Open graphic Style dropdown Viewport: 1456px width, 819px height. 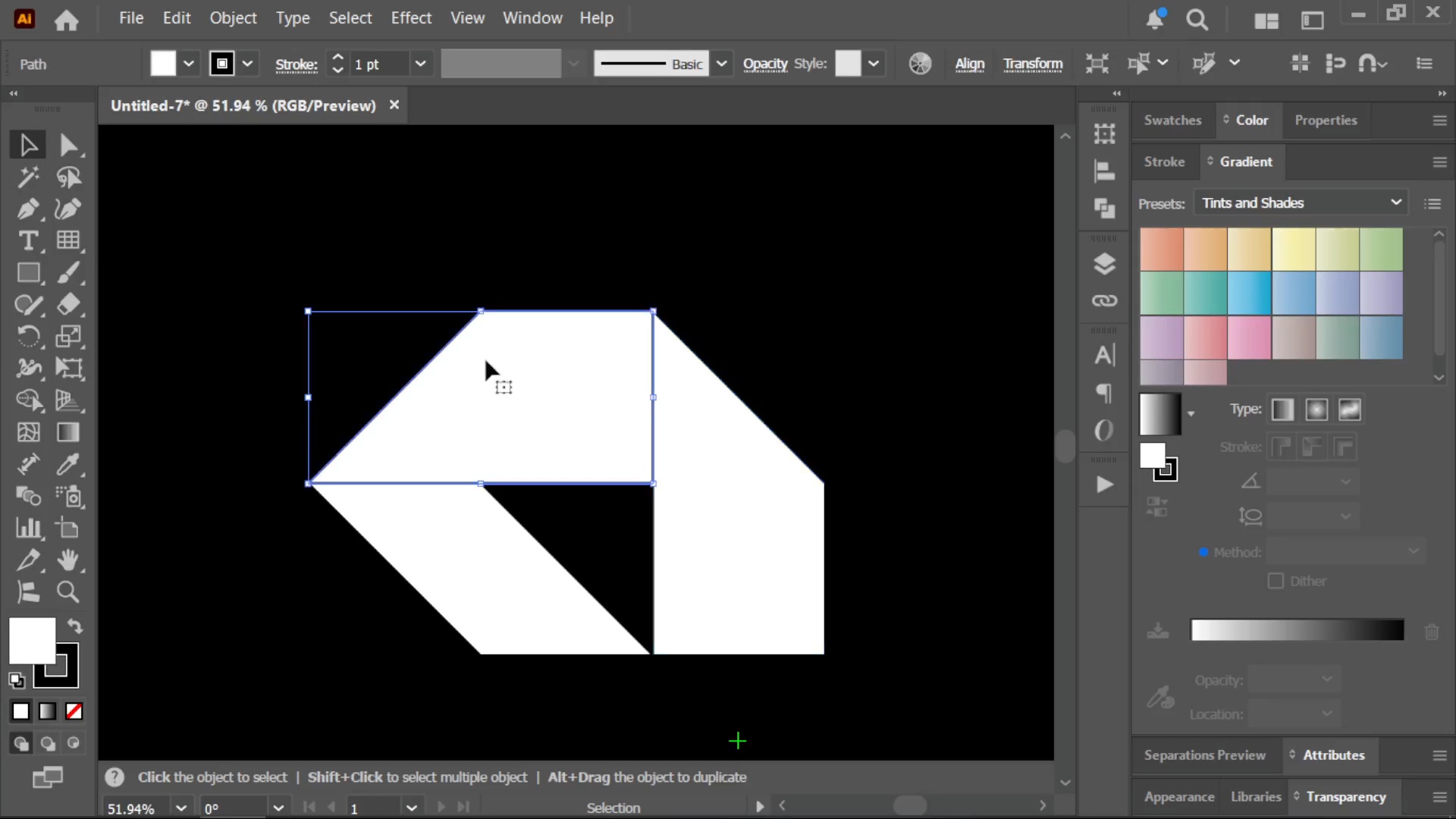(874, 64)
